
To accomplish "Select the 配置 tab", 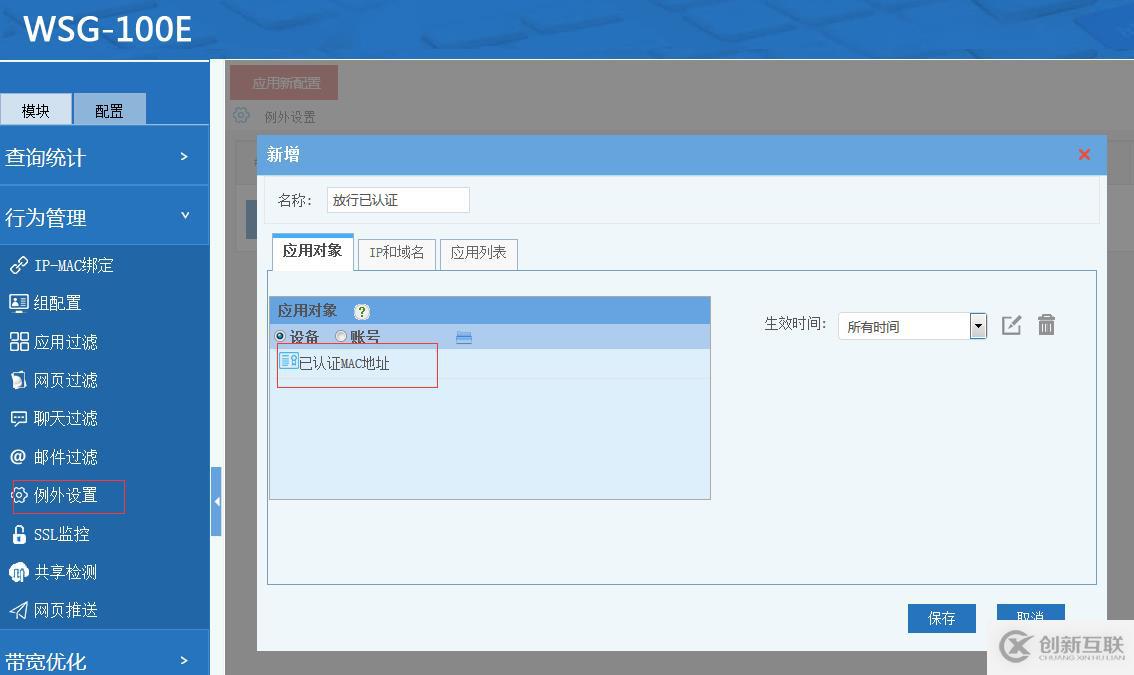I will [x=109, y=109].
